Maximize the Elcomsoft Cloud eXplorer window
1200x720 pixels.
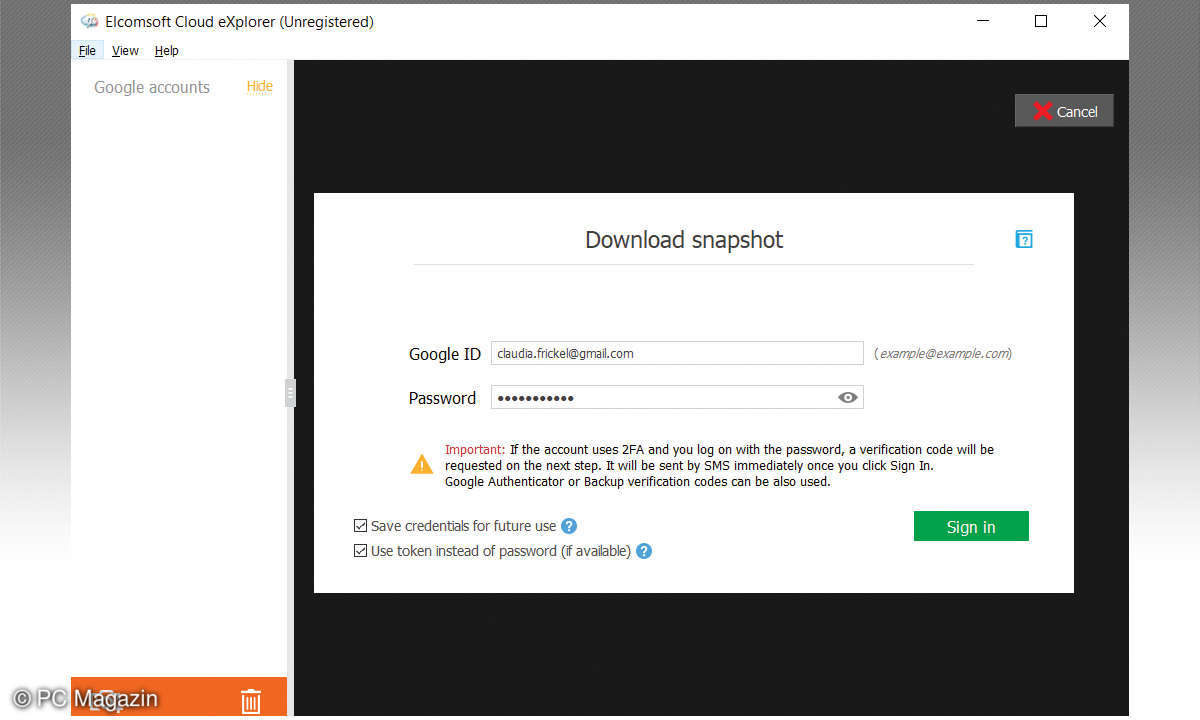(x=1041, y=21)
